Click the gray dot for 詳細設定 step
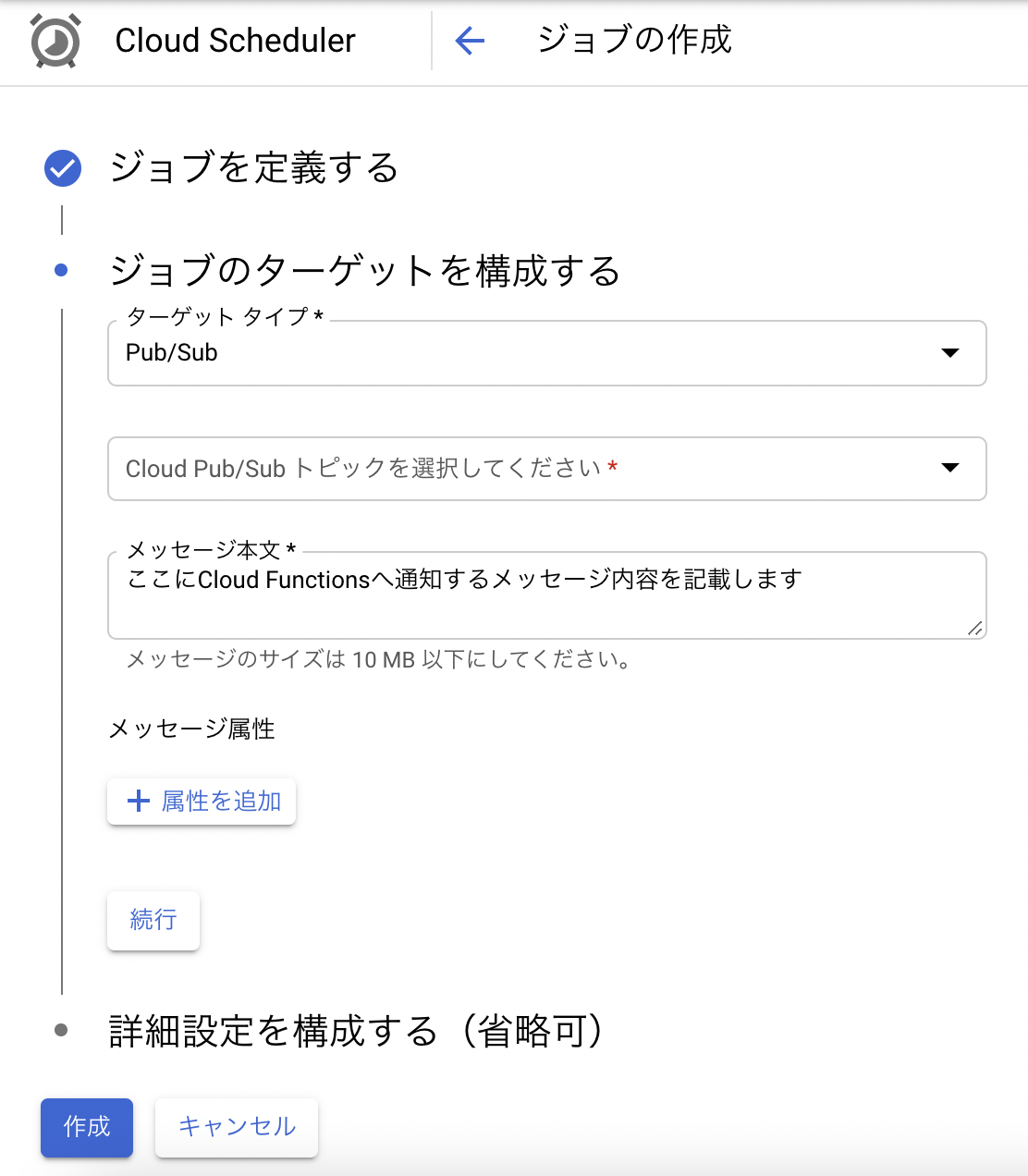Image resolution: width=1028 pixels, height=1176 pixels. pos(61,1030)
